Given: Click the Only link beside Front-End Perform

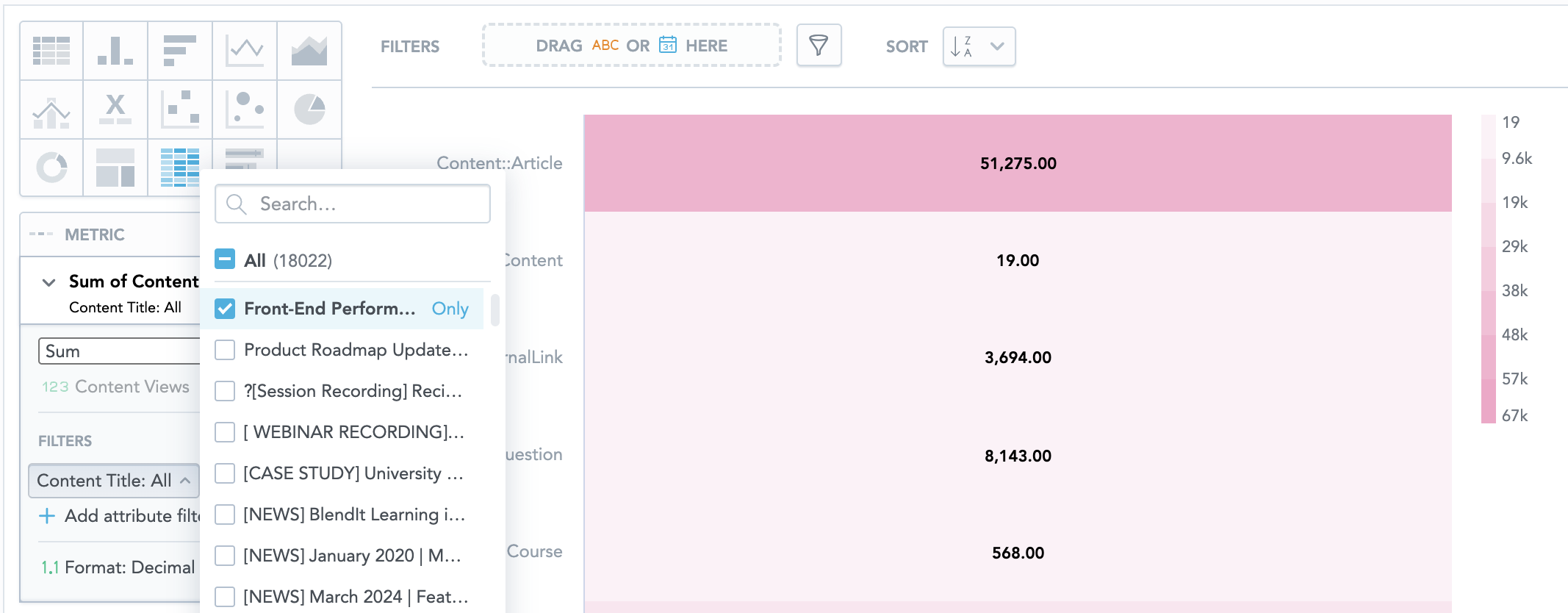Looking at the screenshot, I should [x=450, y=309].
